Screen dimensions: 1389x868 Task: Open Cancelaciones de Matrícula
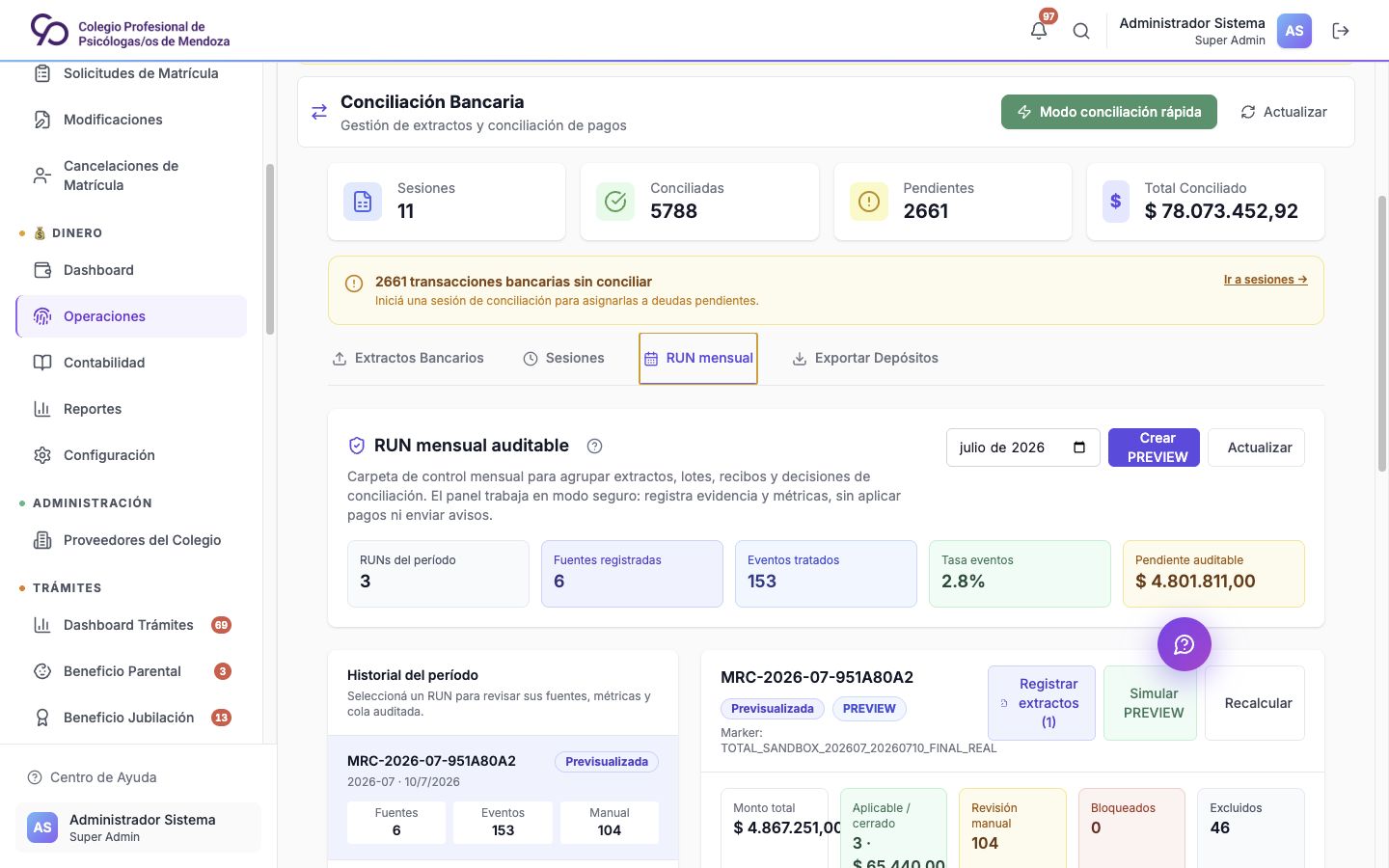(x=131, y=176)
